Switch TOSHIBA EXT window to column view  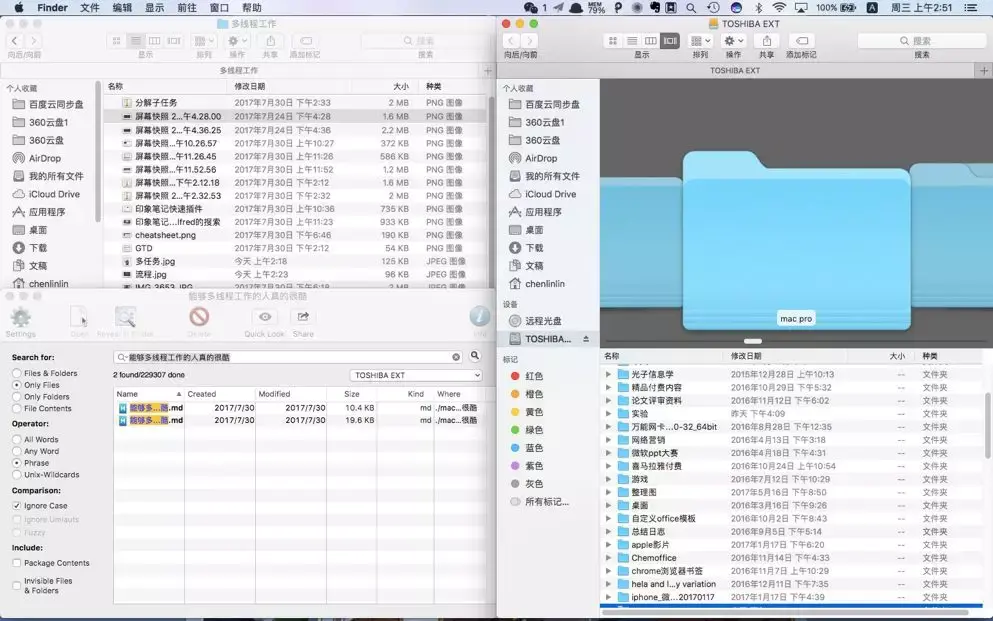[x=650, y=41]
